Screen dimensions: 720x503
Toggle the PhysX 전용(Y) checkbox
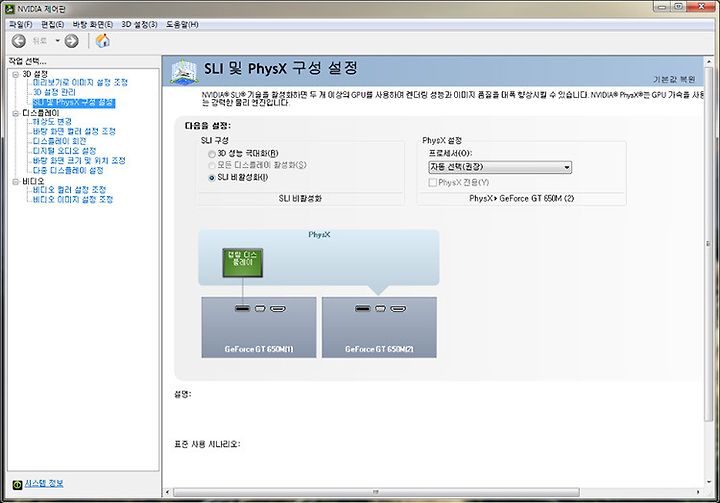pyautogui.click(x=432, y=182)
